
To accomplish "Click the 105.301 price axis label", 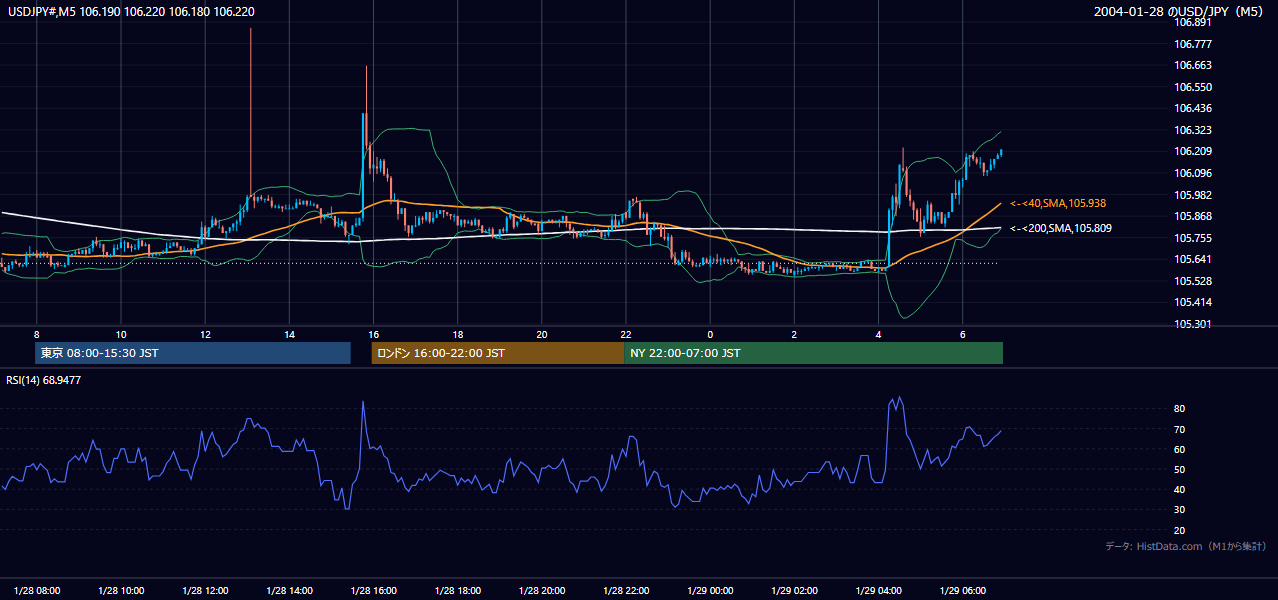I will click(1193, 324).
